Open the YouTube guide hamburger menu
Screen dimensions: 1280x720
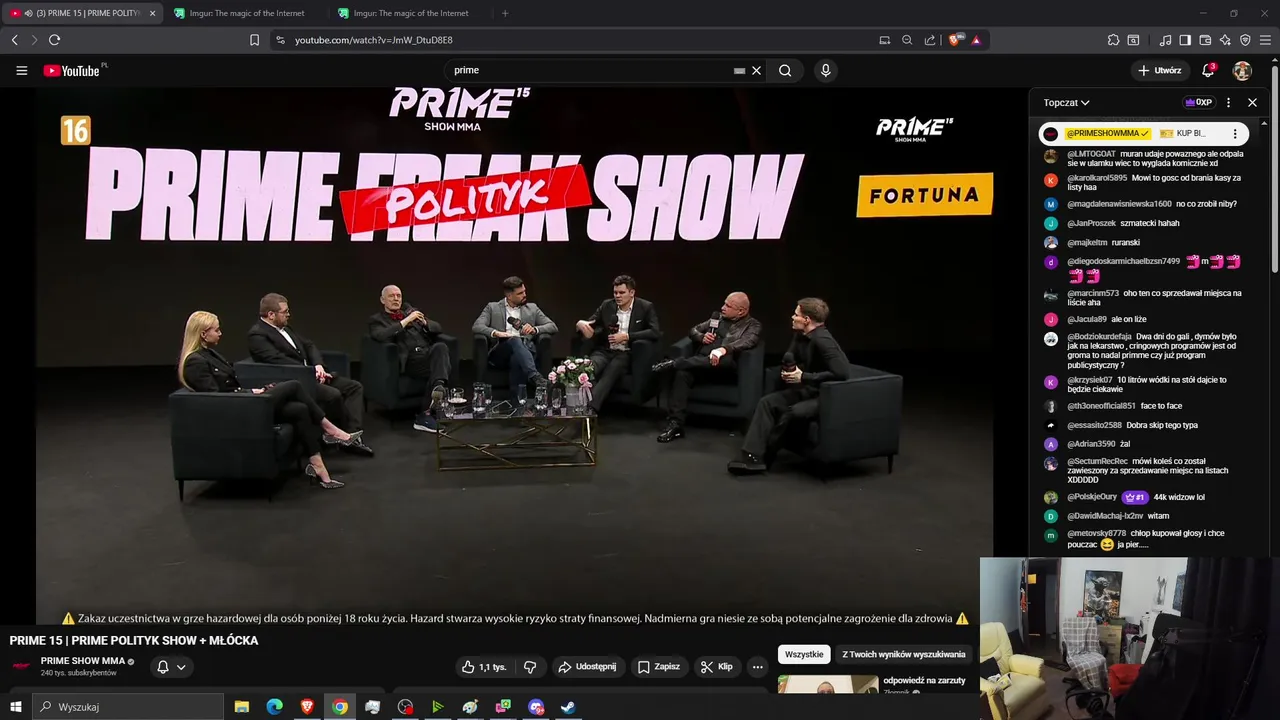coord(21,71)
